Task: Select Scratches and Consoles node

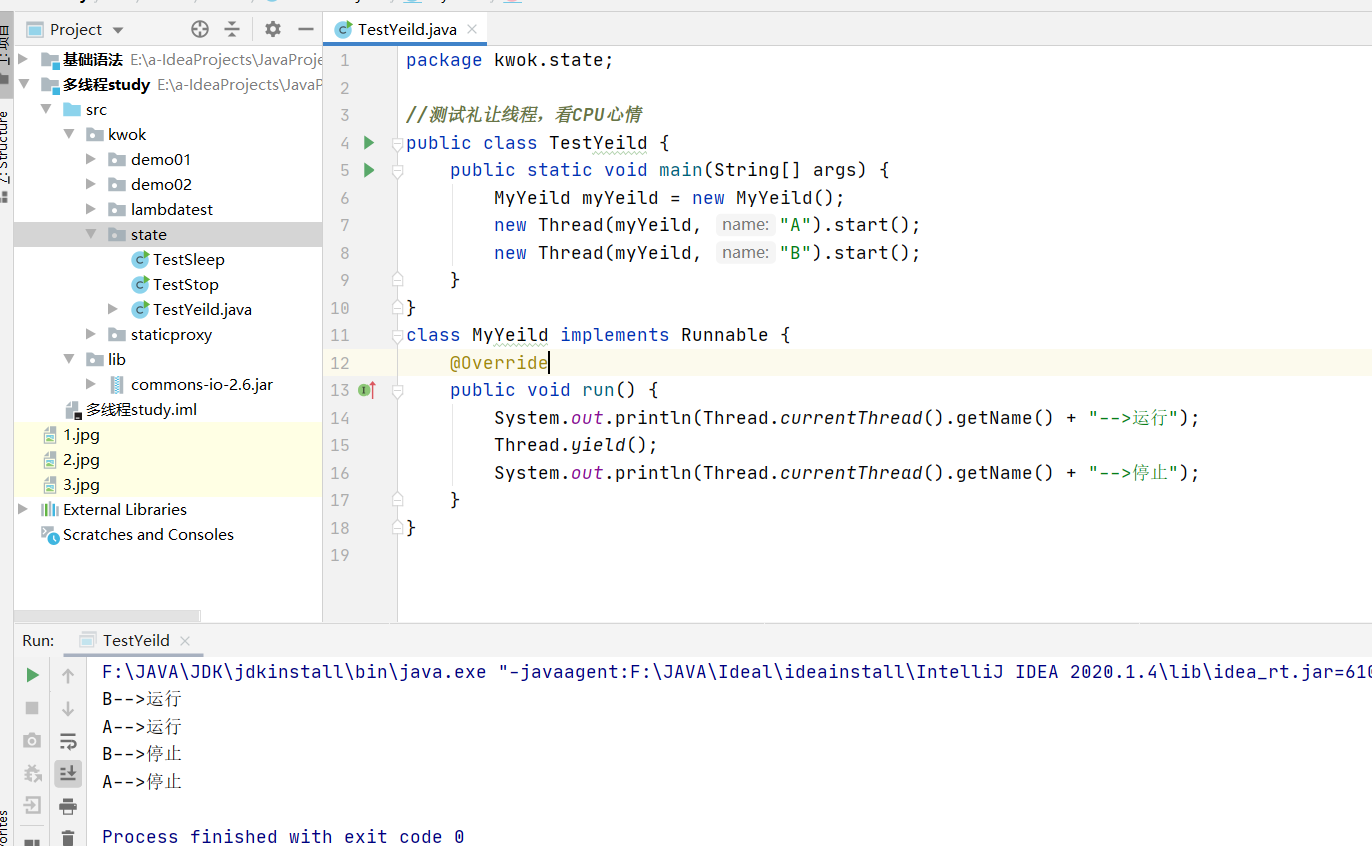Action: (x=137, y=534)
